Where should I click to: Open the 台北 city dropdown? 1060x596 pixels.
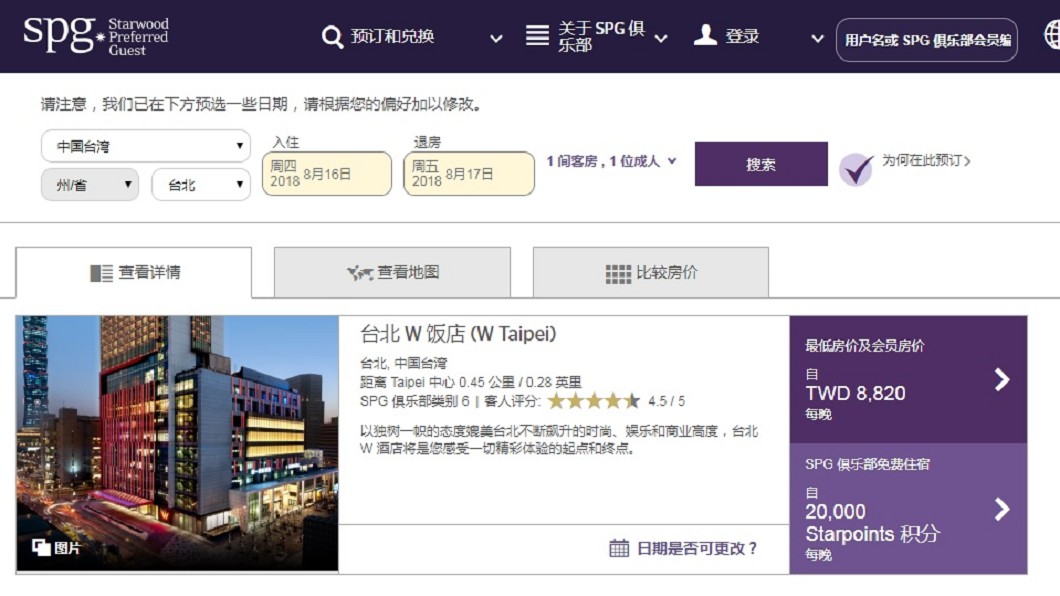(x=201, y=184)
